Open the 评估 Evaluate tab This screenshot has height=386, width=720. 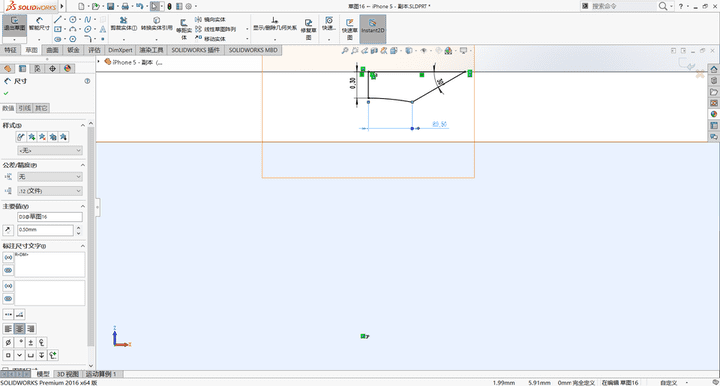[x=94, y=50]
